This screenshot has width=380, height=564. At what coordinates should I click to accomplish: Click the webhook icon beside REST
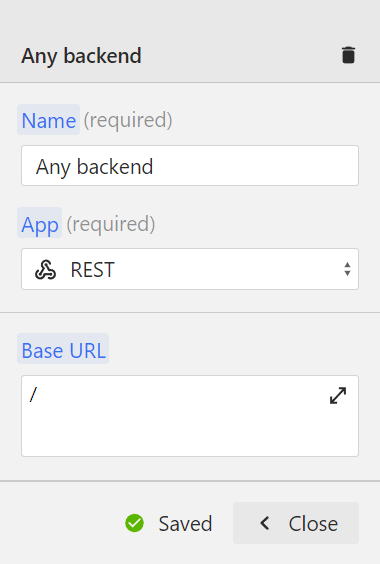(x=45, y=269)
